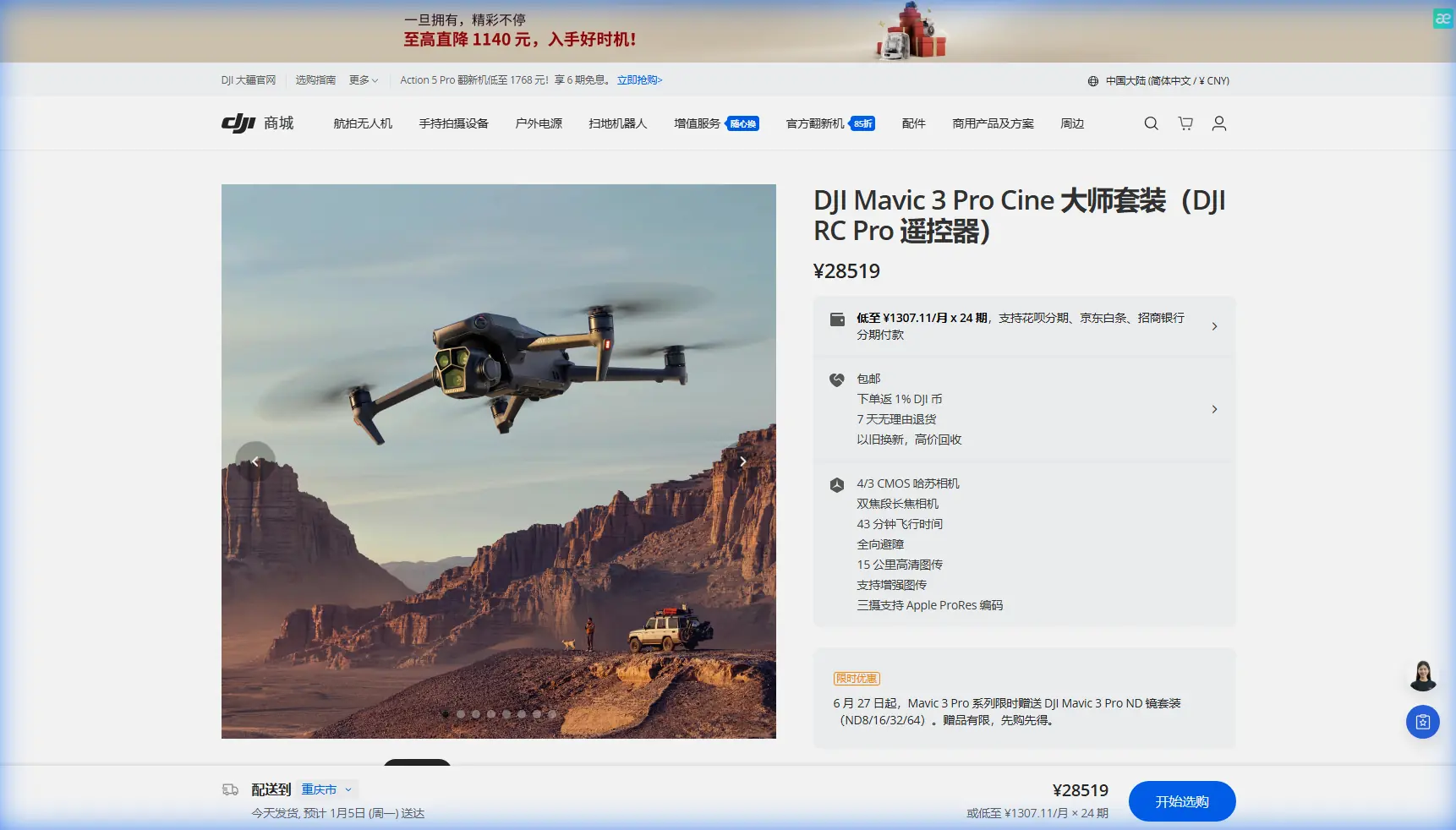
Task: Click the DJI logo in the header
Action: coord(239,123)
